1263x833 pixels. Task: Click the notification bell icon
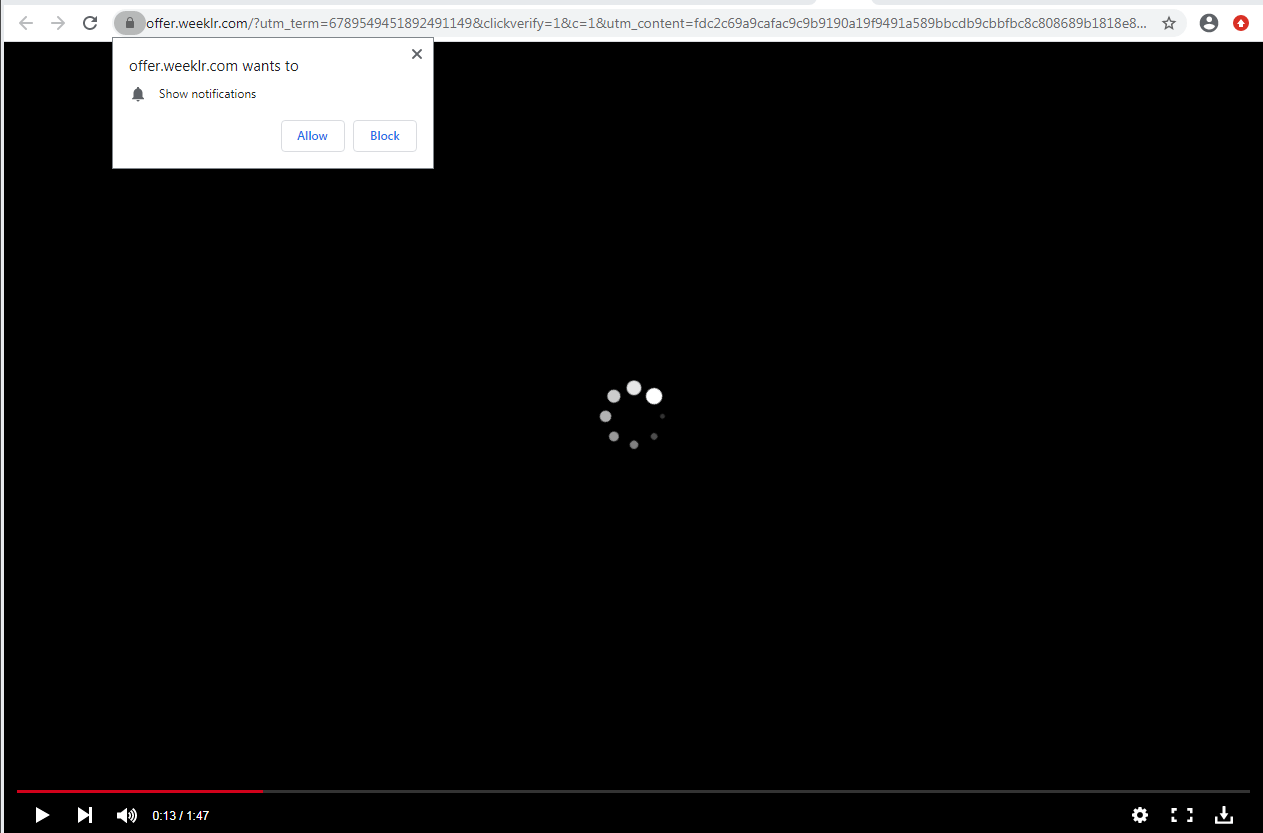coord(138,94)
